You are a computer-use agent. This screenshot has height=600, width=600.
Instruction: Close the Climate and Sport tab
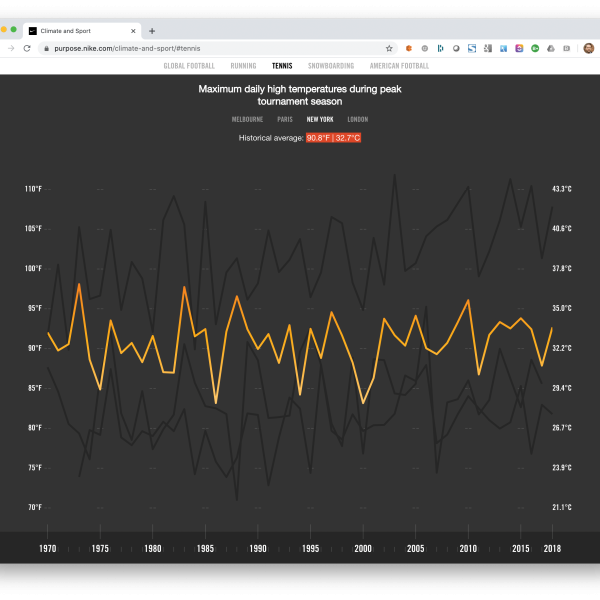tap(133, 31)
